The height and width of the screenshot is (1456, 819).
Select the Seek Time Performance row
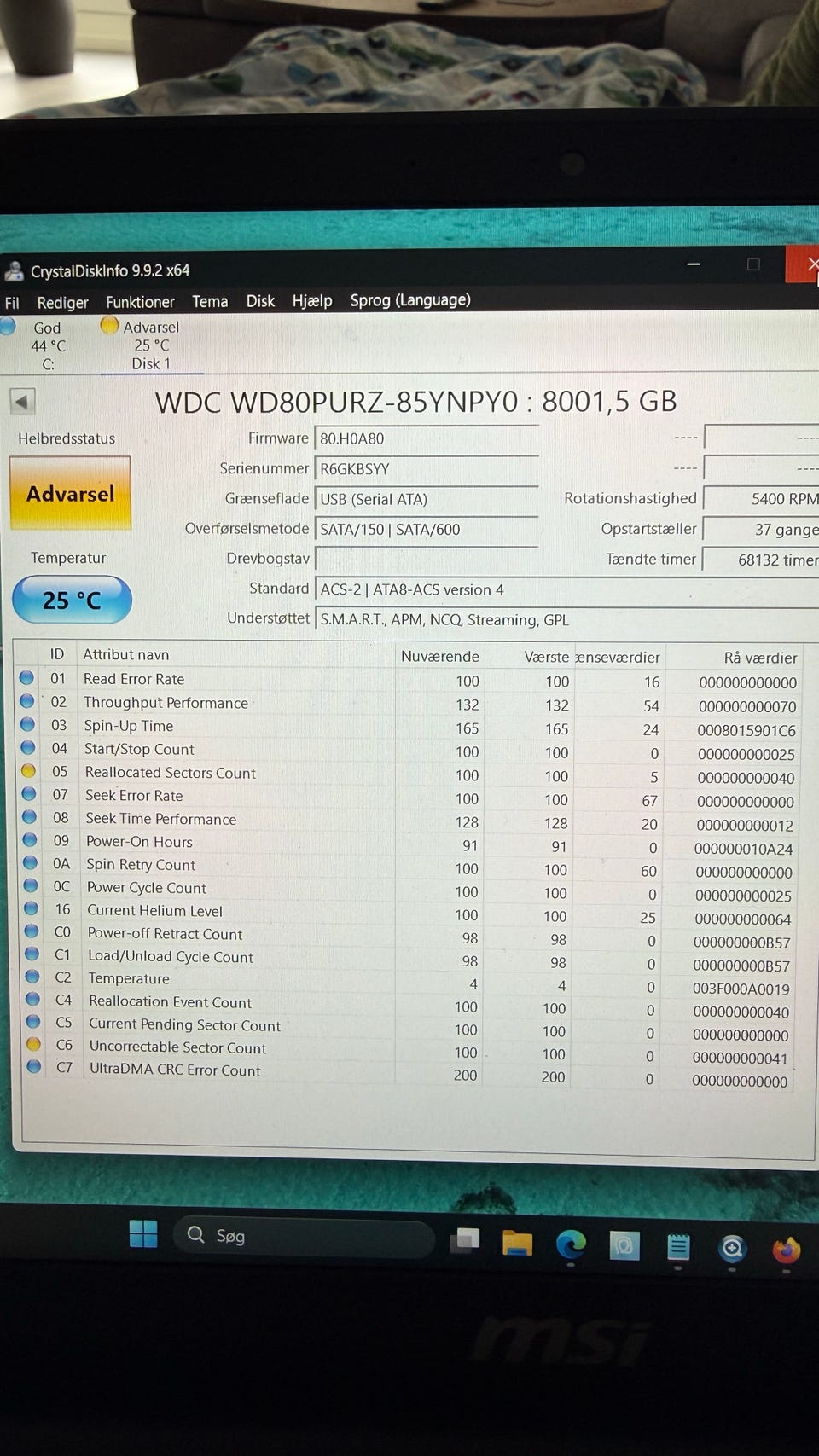click(x=407, y=821)
